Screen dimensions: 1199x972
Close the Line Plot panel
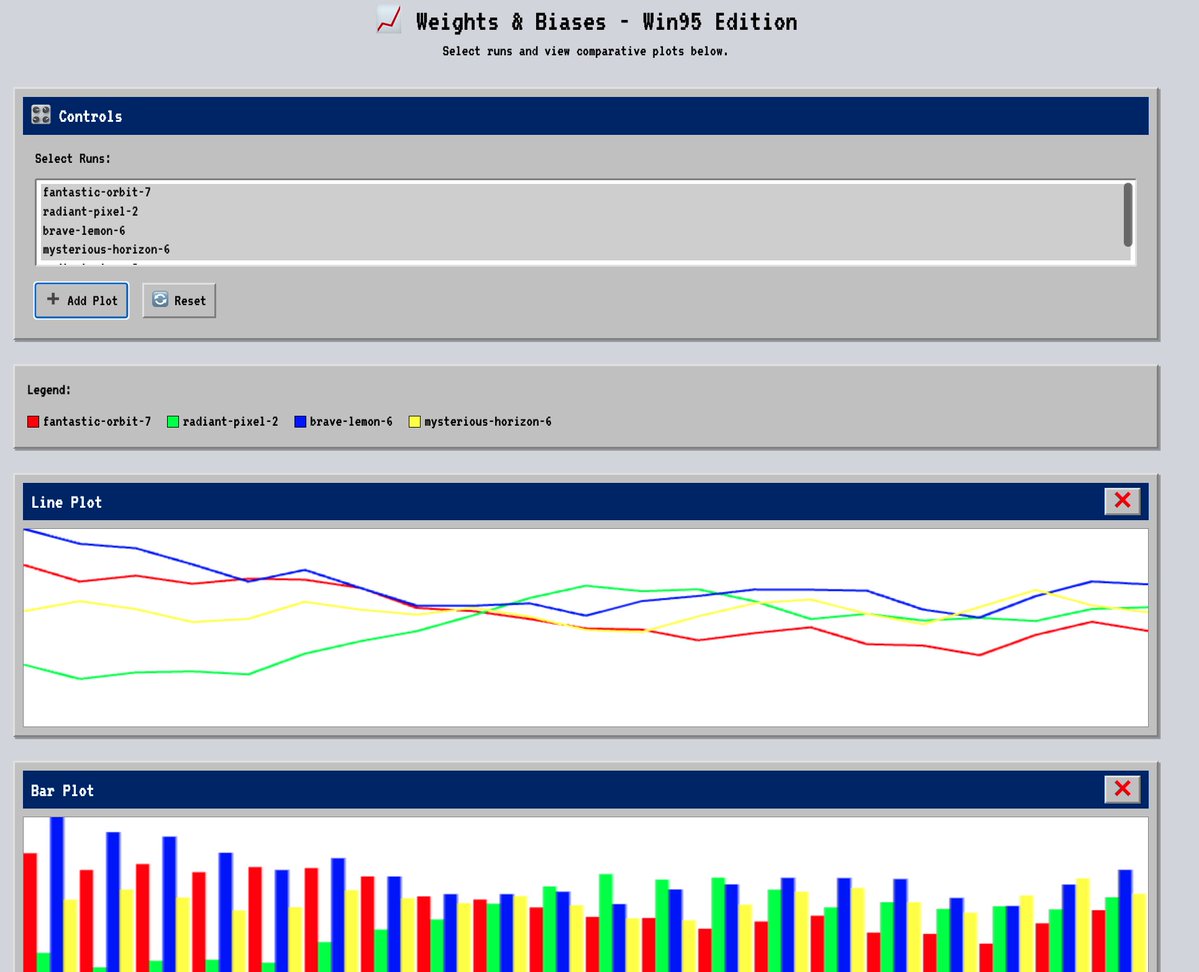point(1121,501)
